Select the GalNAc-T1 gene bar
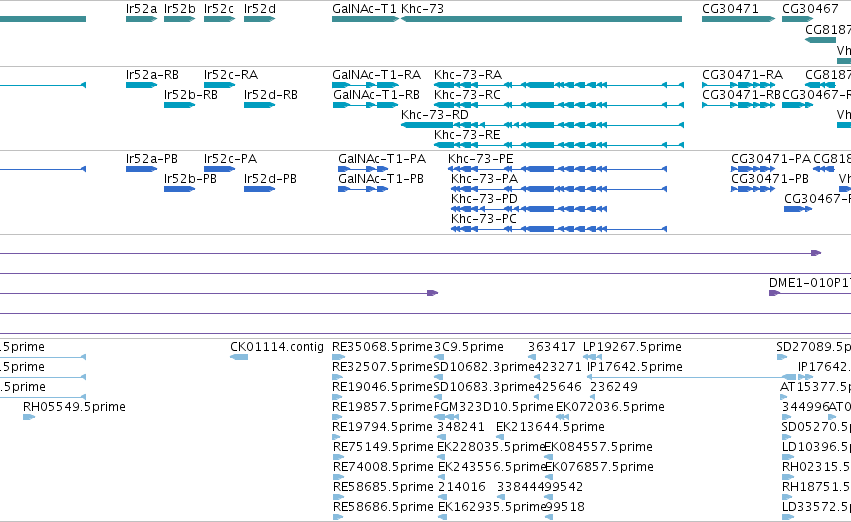The height and width of the screenshot is (522, 851). coord(365,19)
